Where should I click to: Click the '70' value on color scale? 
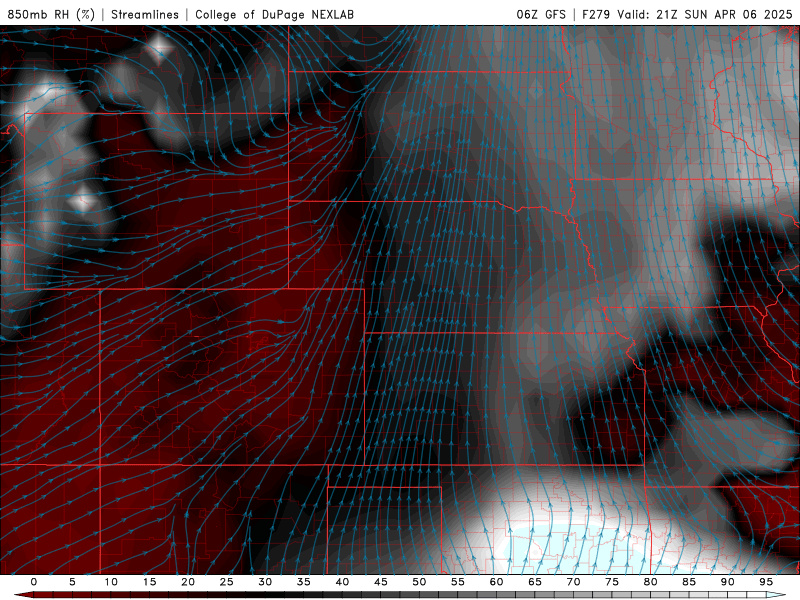(573, 582)
